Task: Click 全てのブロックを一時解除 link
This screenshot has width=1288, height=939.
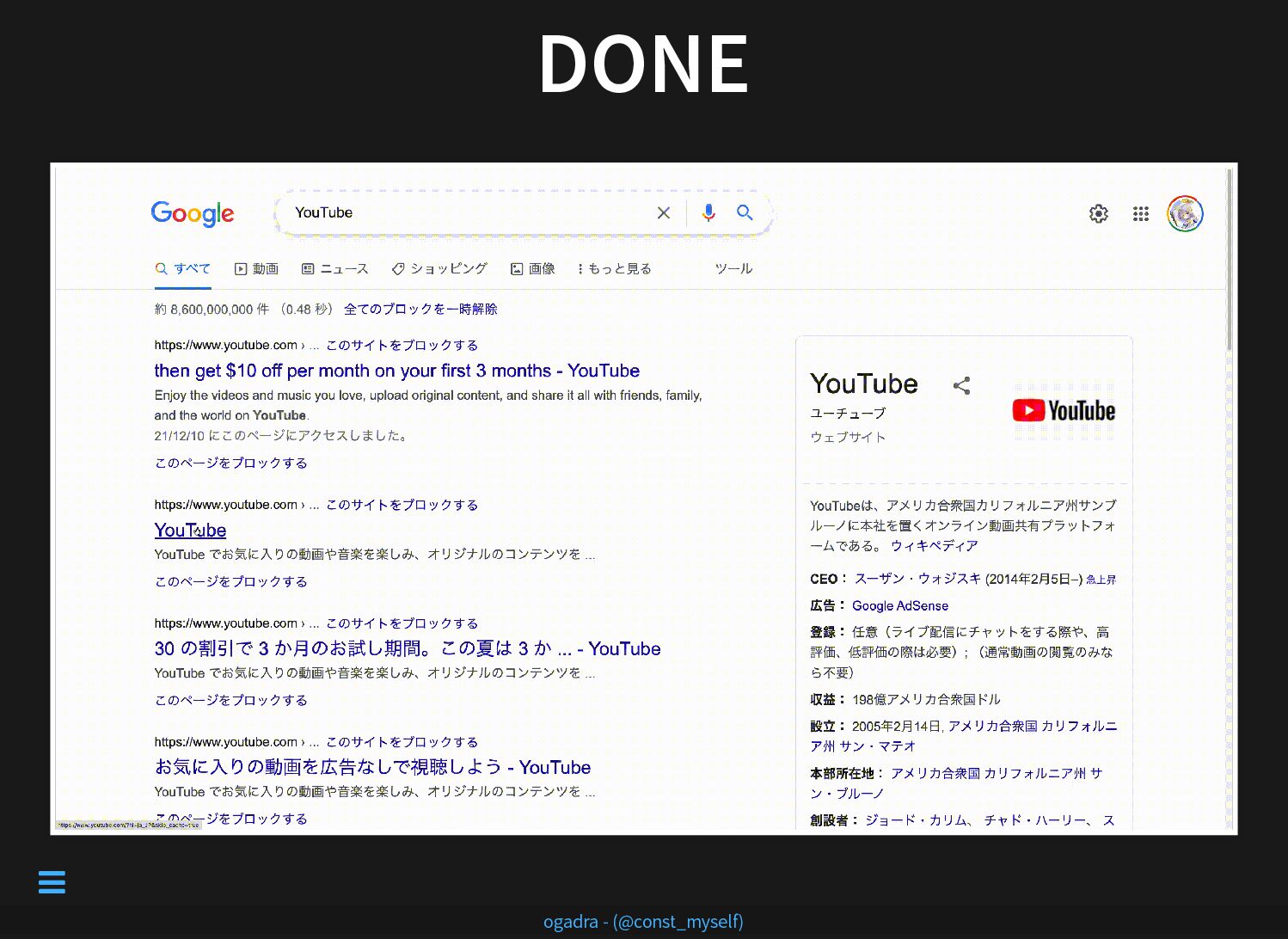Action: tap(420, 309)
